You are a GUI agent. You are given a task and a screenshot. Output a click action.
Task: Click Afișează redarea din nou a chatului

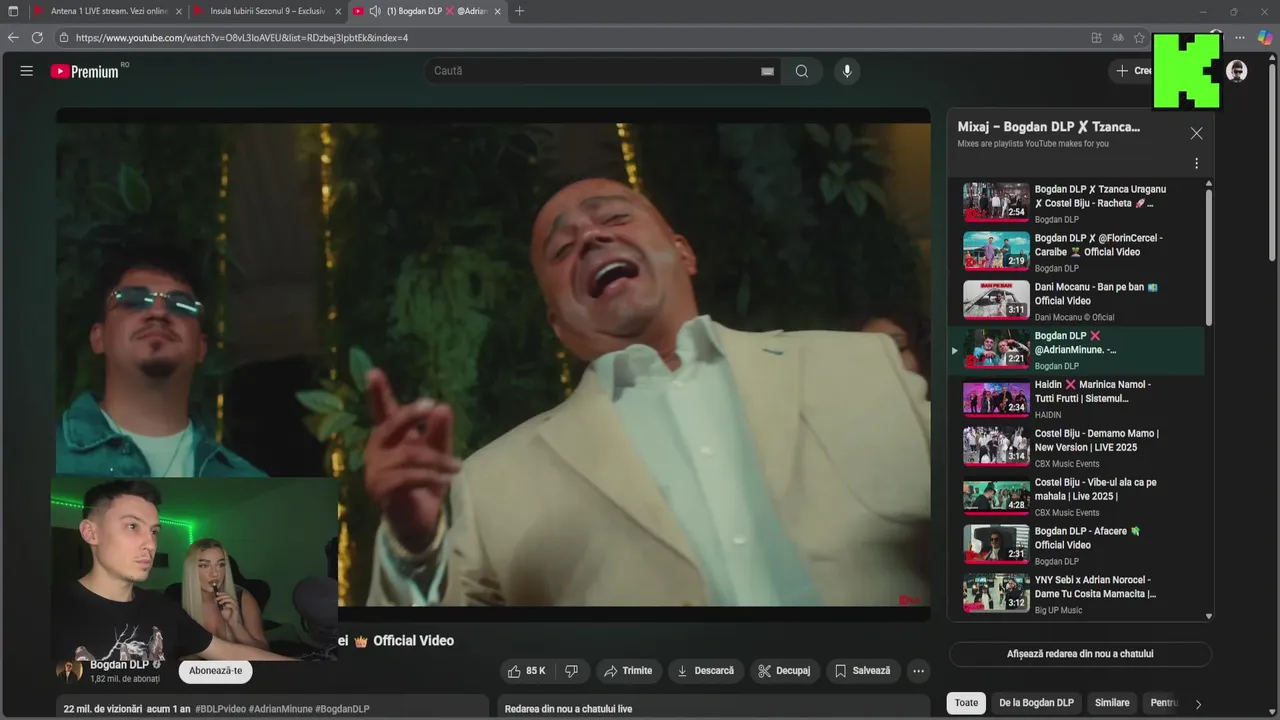[x=1080, y=654]
